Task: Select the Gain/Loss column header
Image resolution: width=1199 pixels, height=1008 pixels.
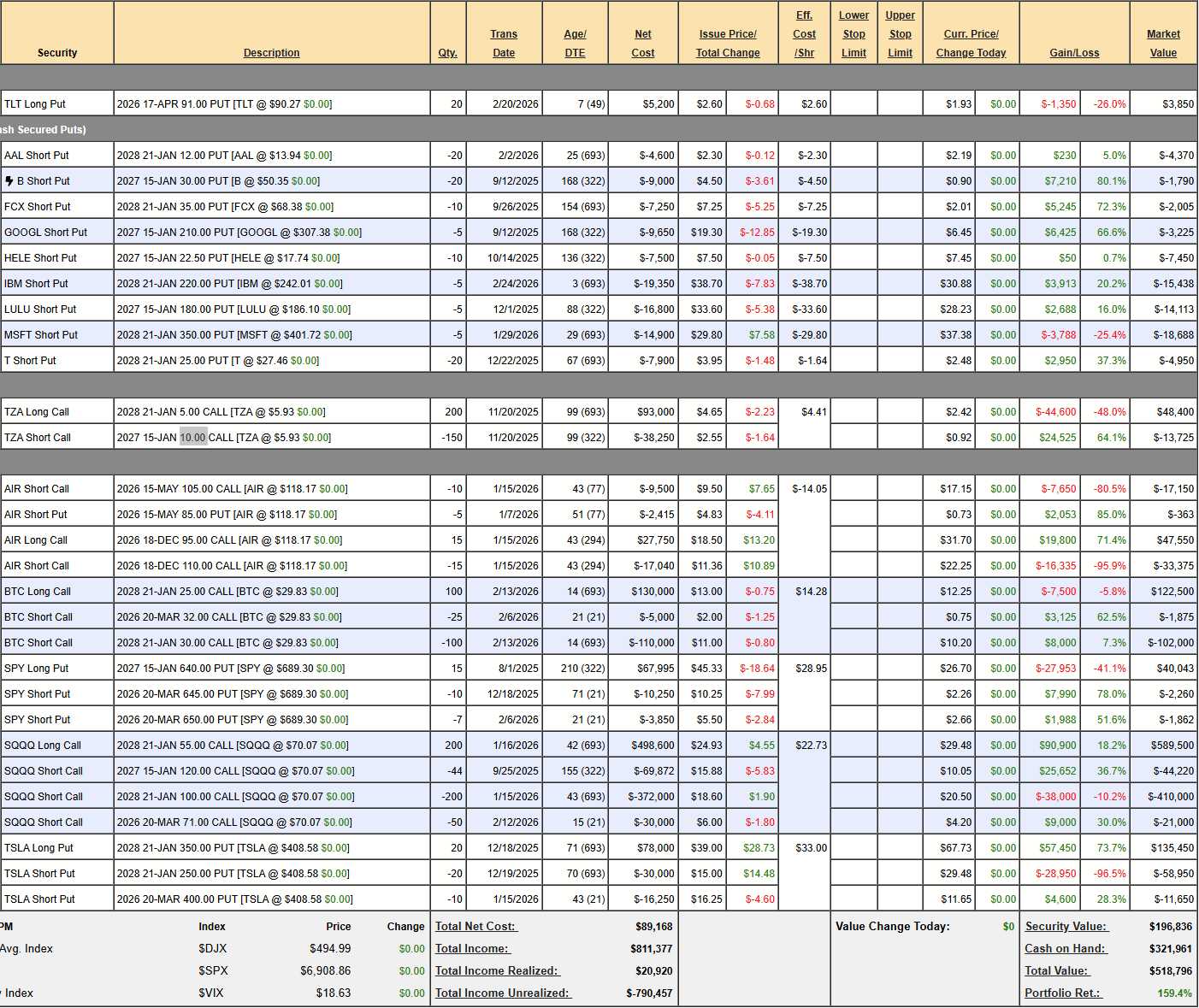Action: (1074, 53)
